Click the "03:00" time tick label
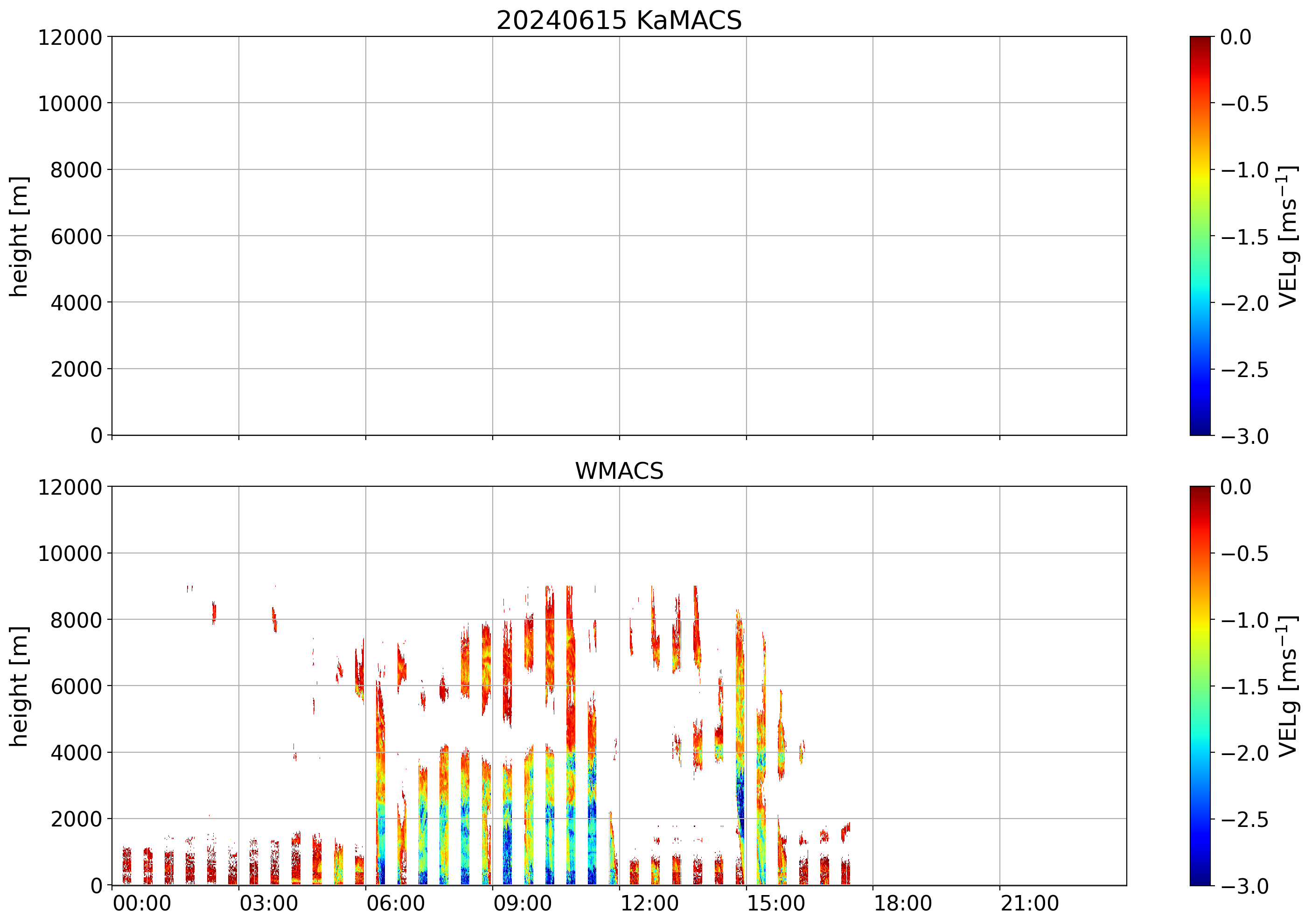1312x924 pixels. click(269, 904)
